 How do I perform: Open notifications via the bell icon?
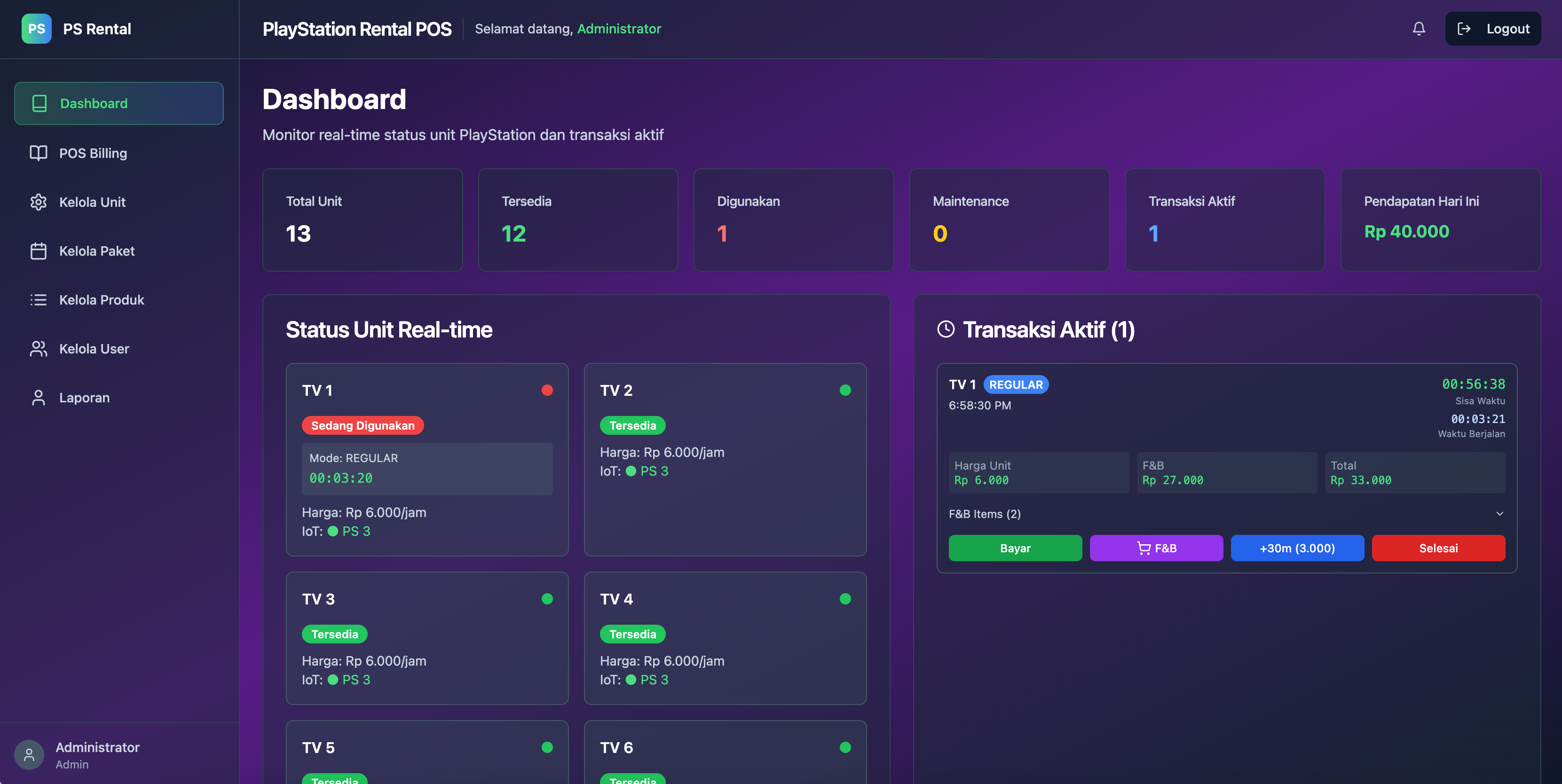(1419, 29)
